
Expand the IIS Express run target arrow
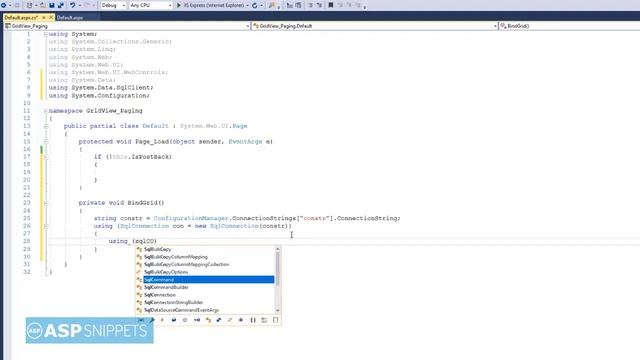[247, 5]
